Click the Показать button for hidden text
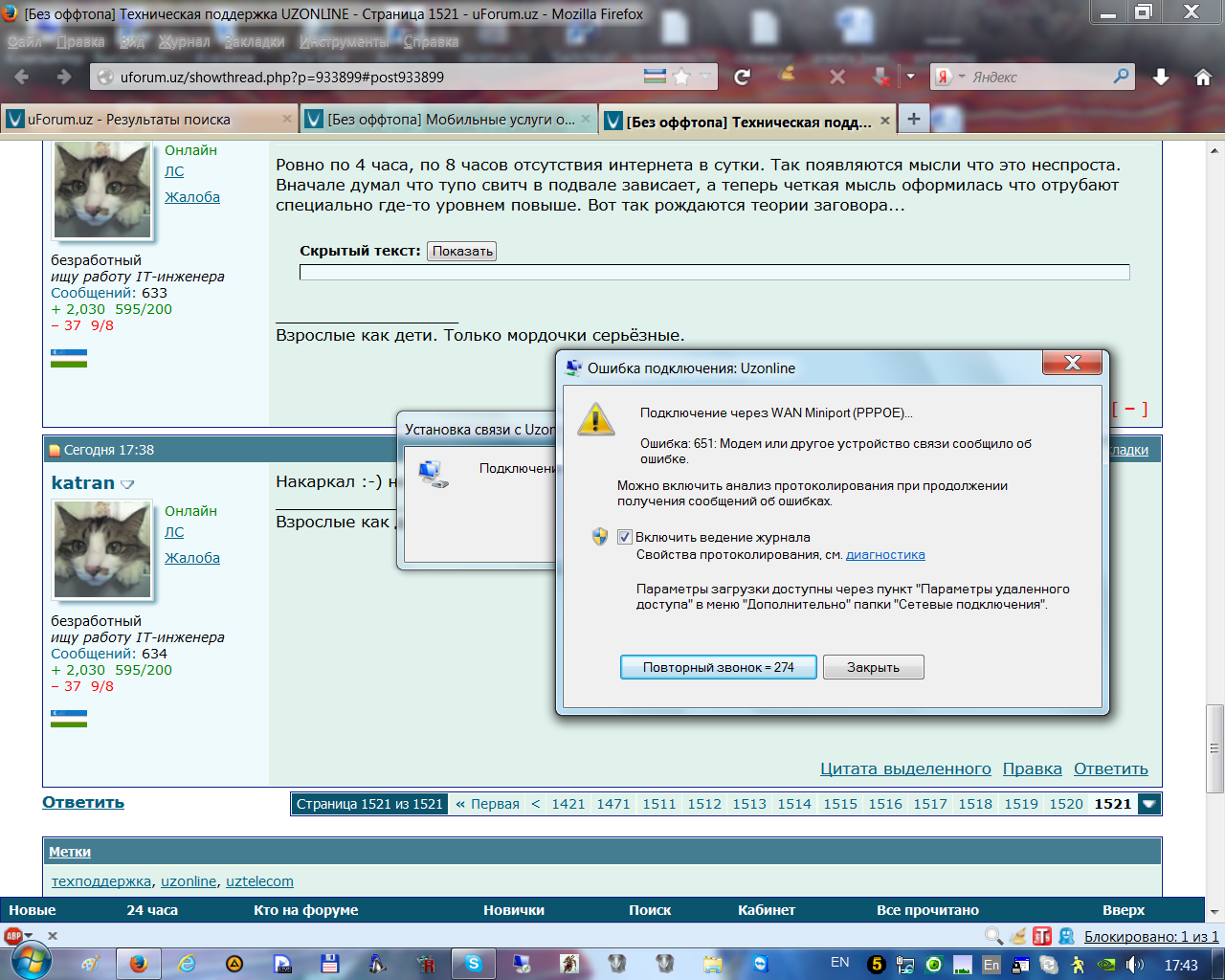 pos(462,251)
